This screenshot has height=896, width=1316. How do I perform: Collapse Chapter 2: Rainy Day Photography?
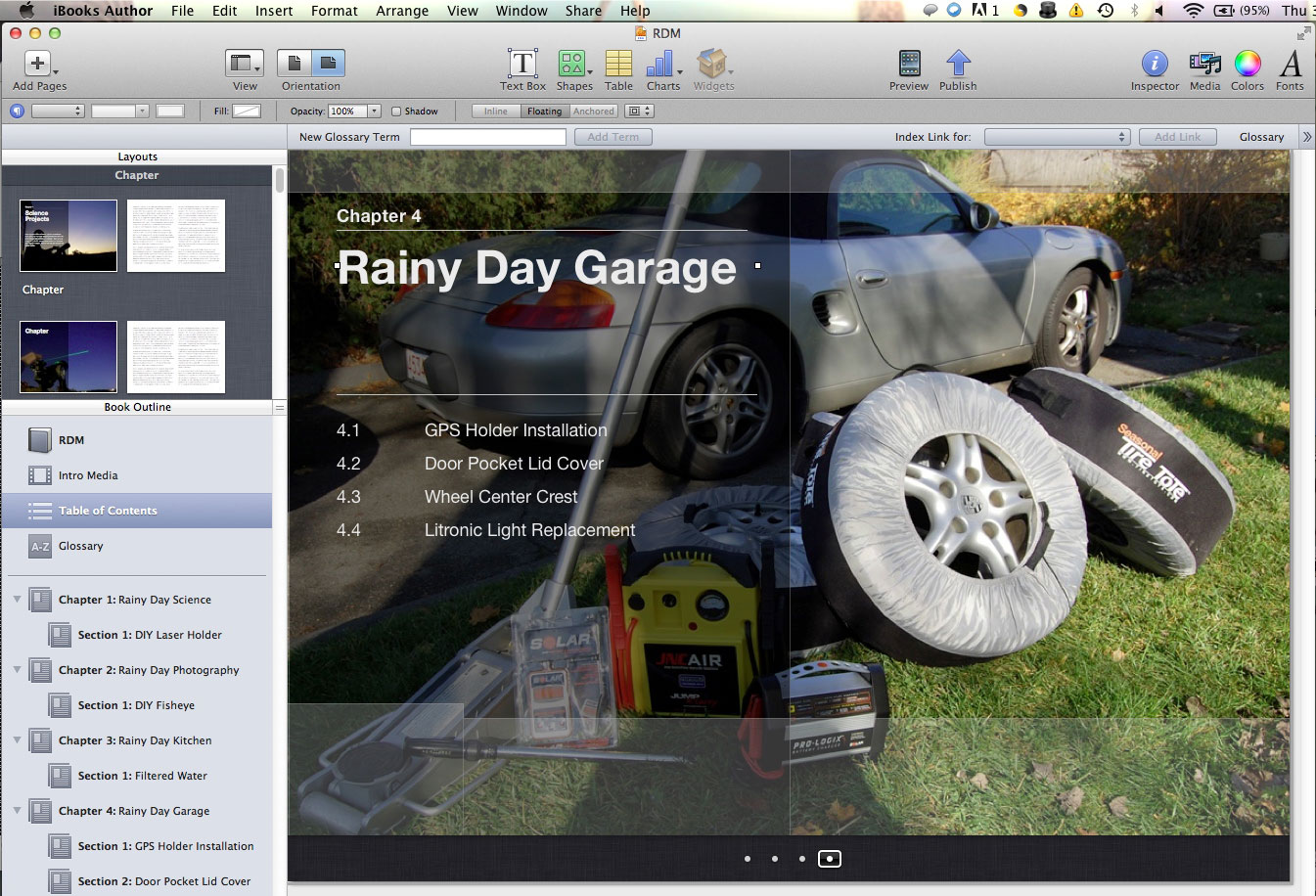[17, 670]
